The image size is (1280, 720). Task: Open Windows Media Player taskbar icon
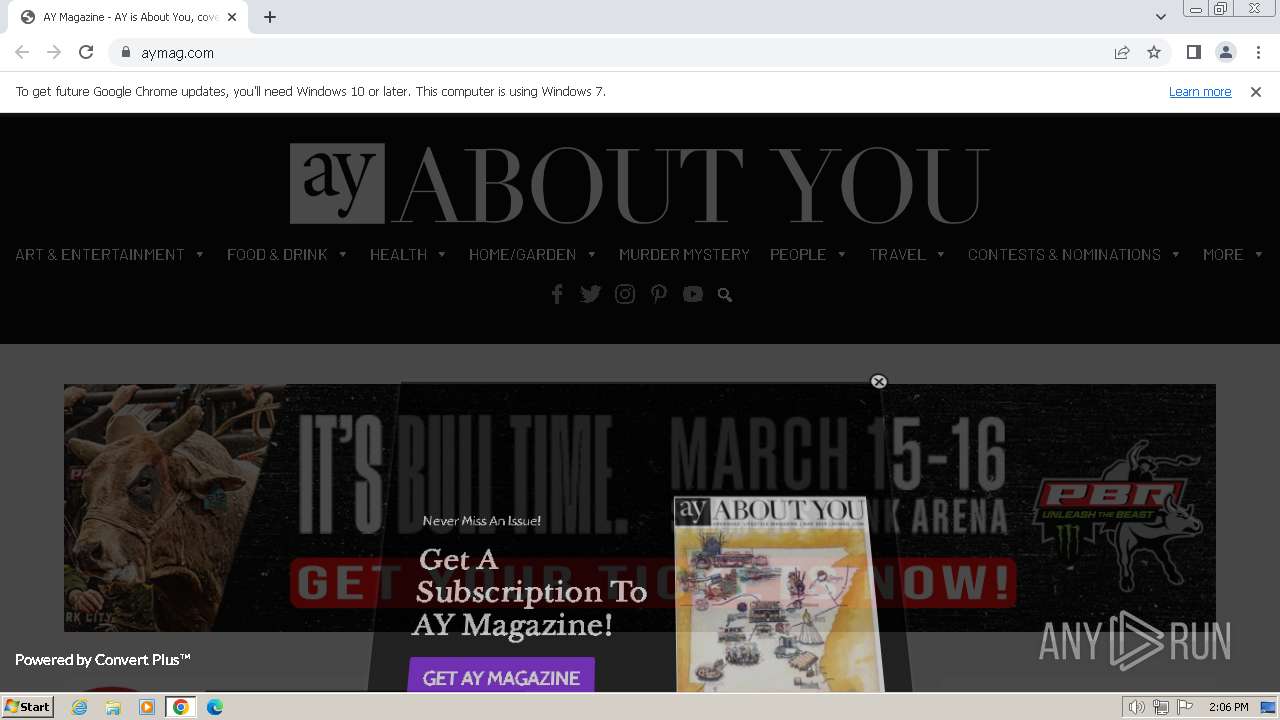[x=147, y=707]
